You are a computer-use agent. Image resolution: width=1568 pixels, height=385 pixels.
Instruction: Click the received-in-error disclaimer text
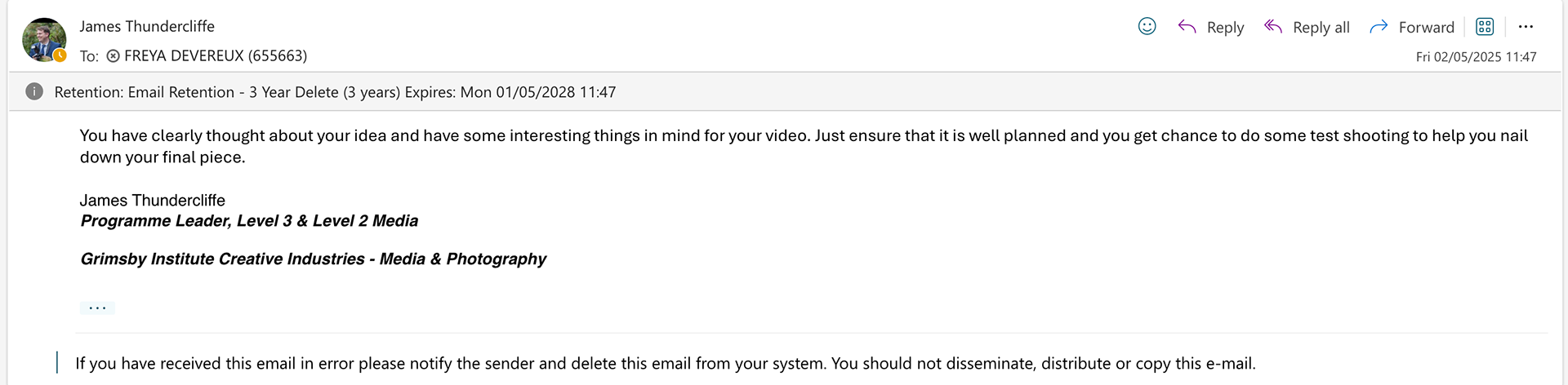(666, 364)
